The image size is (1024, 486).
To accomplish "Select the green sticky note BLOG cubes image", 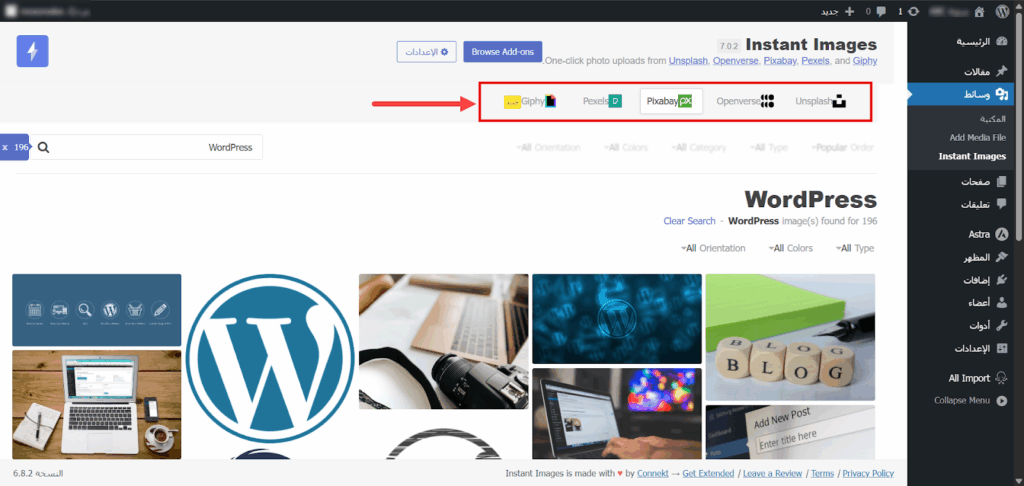I will tap(790, 337).
